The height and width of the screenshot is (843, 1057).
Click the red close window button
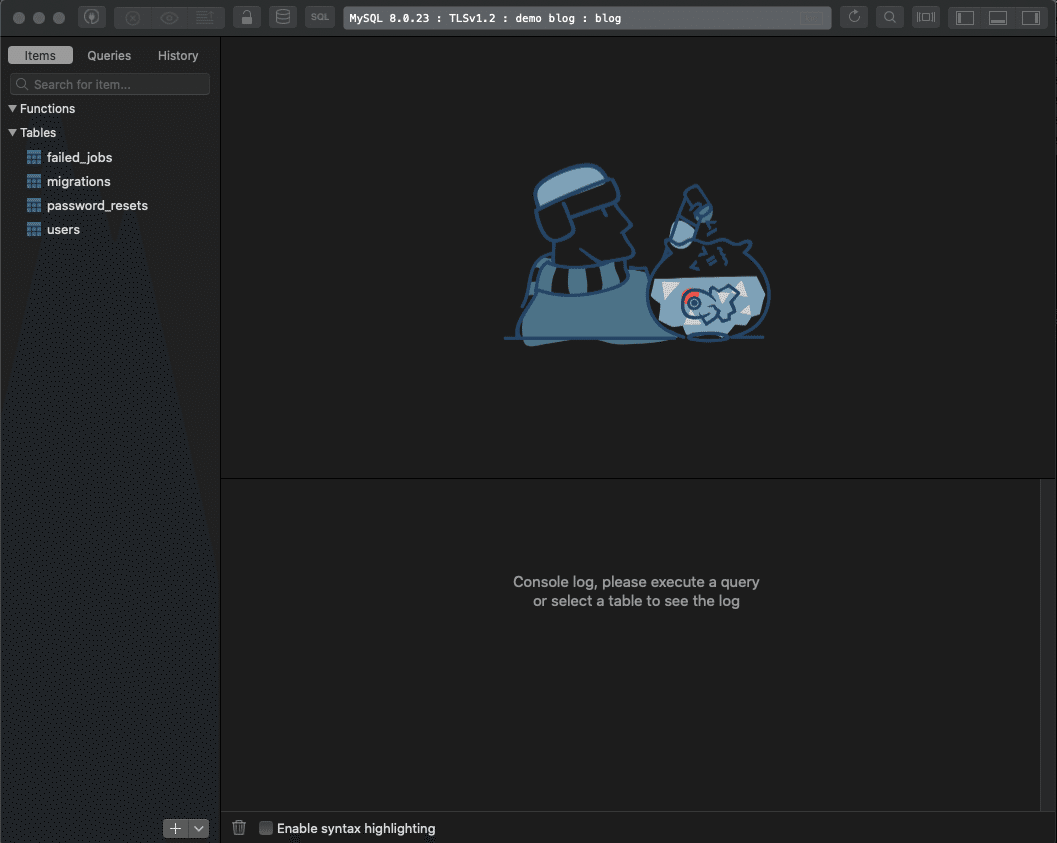point(19,18)
